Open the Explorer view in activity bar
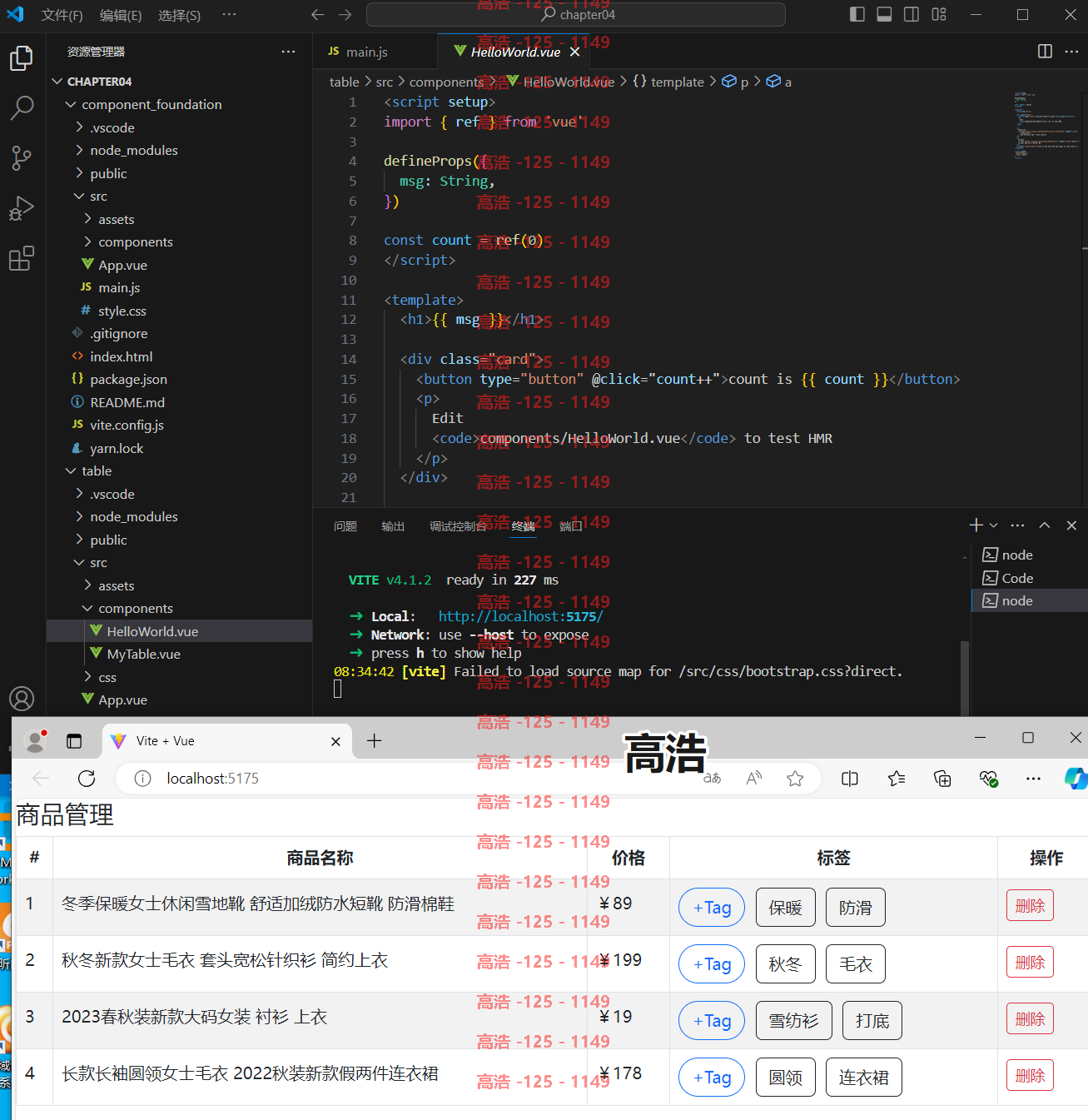The height and width of the screenshot is (1120, 1088). (x=22, y=58)
